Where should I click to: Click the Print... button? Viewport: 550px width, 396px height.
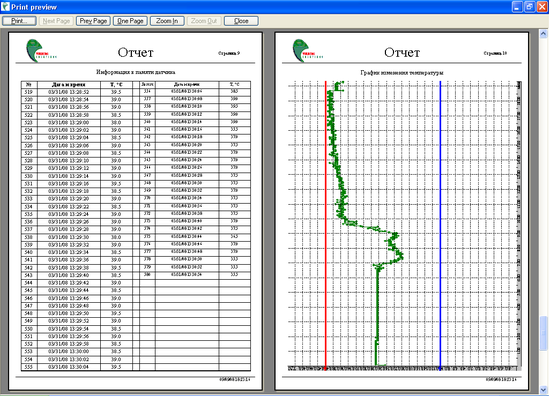coord(19,21)
